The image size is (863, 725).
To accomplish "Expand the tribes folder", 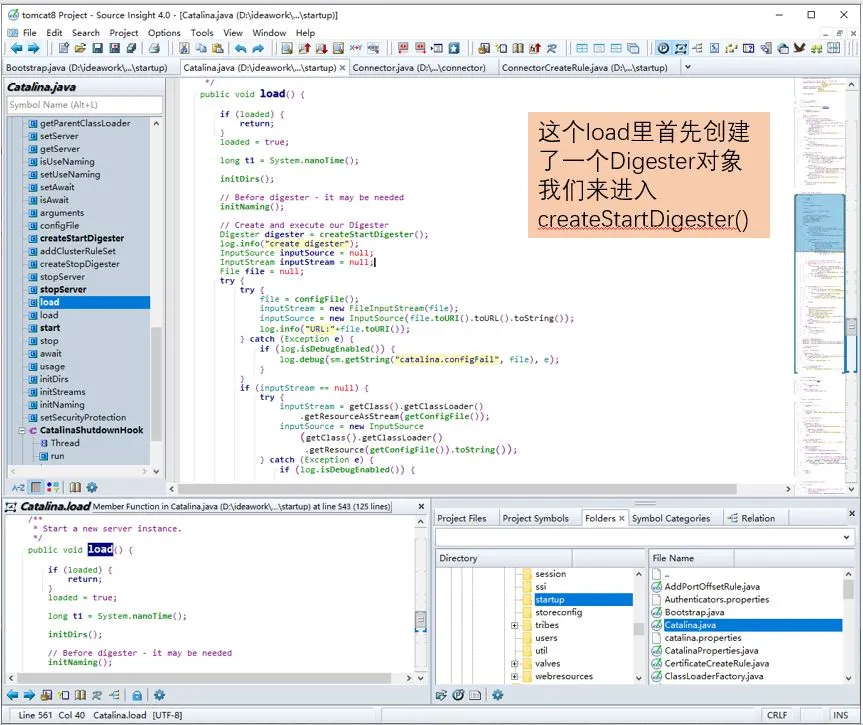I will (514, 625).
